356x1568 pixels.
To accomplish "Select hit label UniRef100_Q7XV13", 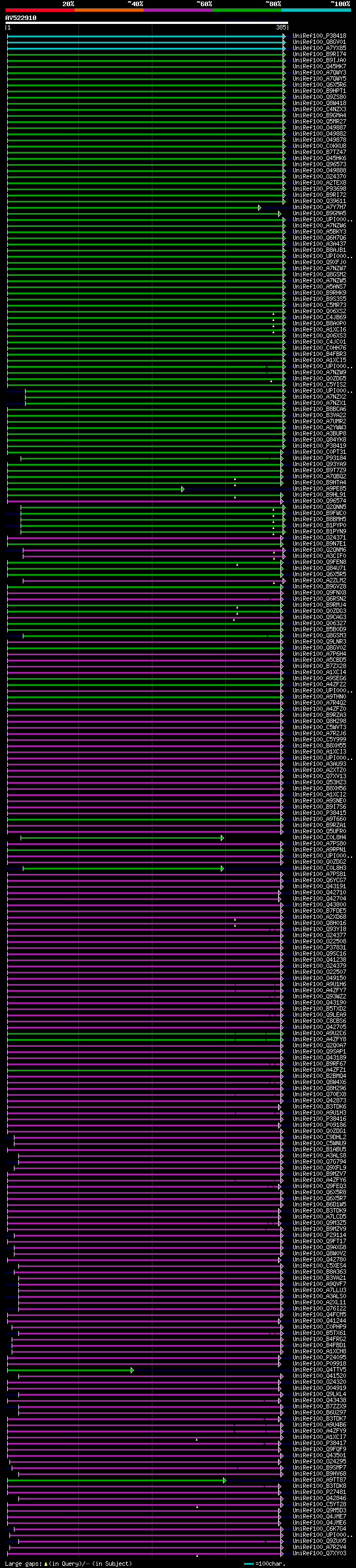I will tap(319, 776).
